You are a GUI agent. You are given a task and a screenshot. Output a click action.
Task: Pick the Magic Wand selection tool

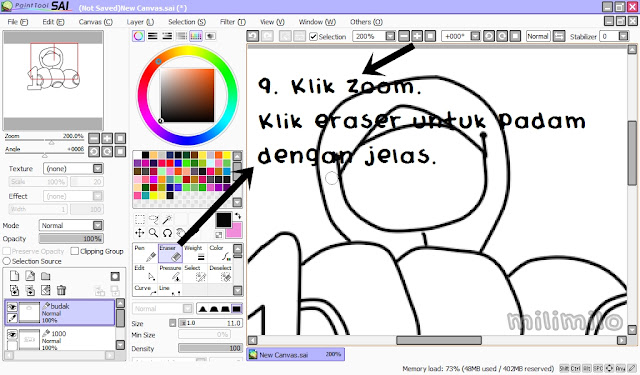coord(167,220)
